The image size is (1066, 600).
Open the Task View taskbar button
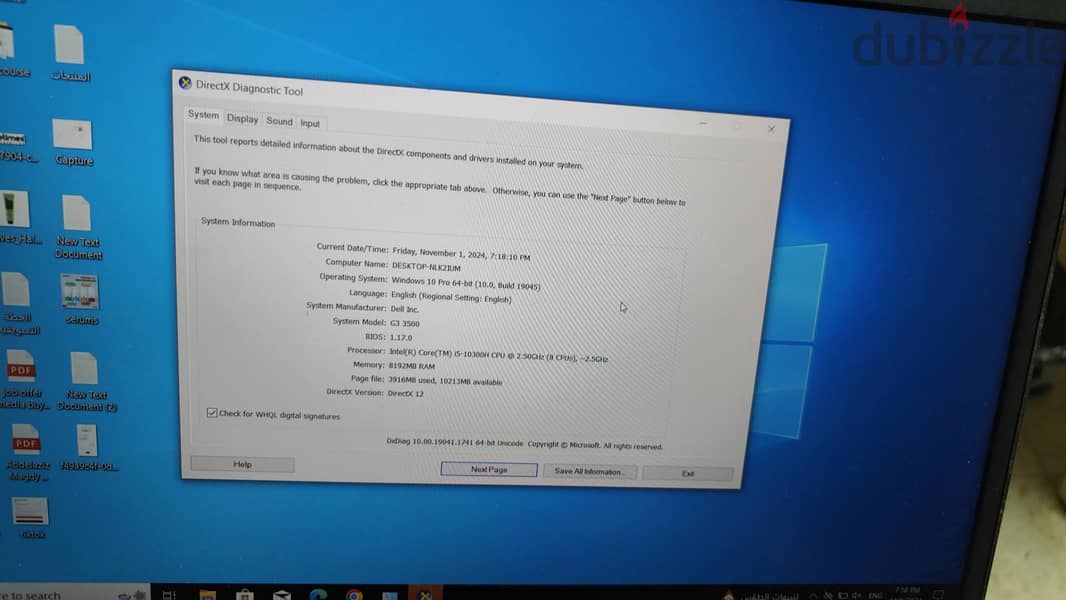click(x=169, y=595)
